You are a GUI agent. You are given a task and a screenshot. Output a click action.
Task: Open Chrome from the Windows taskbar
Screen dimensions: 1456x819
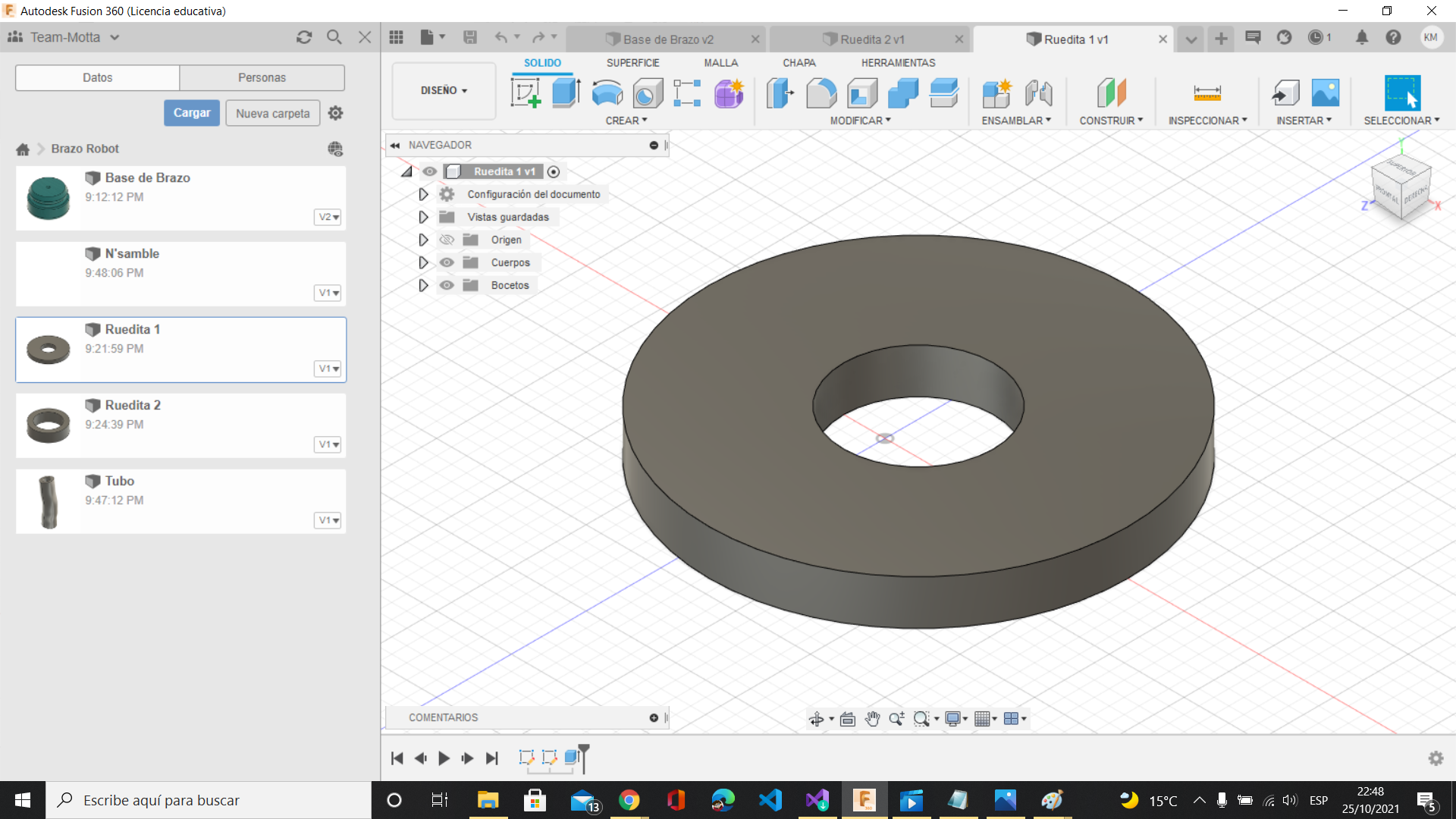(629, 800)
